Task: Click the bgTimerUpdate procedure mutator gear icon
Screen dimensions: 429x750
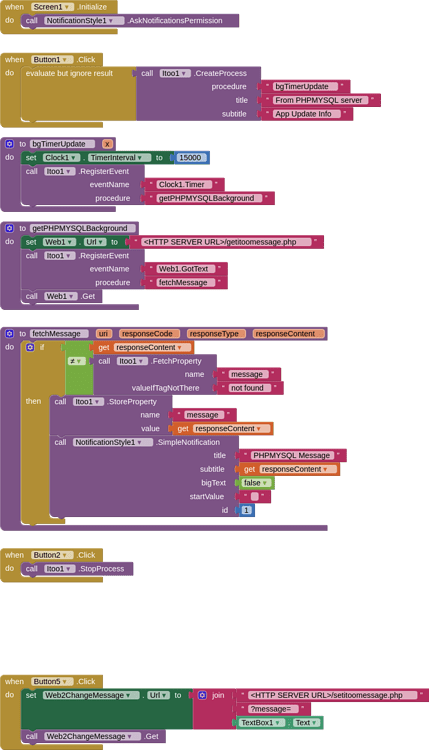Action: coord(9,143)
